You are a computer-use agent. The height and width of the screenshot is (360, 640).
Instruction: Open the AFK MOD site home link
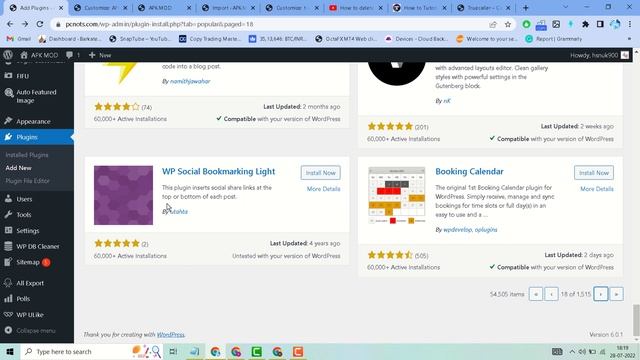coord(39,55)
